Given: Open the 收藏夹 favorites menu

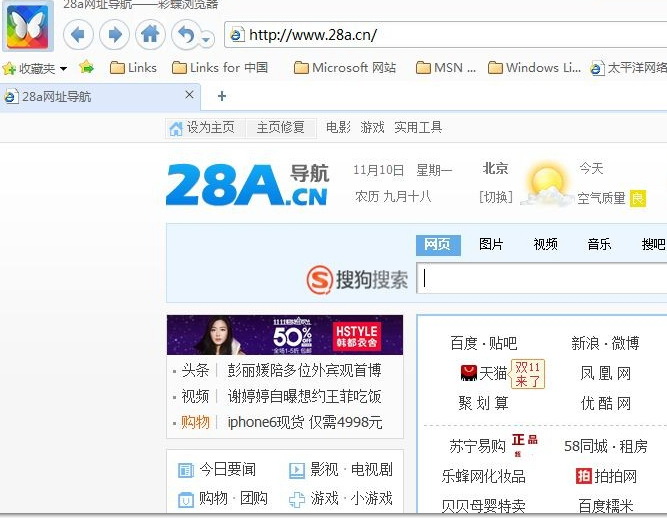Looking at the screenshot, I should (x=35, y=68).
